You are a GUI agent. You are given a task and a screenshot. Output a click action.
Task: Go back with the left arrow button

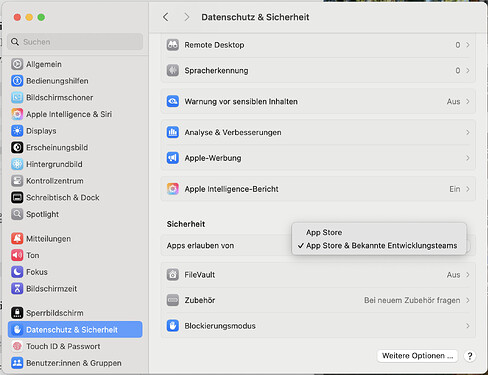(x=166, y=17)
